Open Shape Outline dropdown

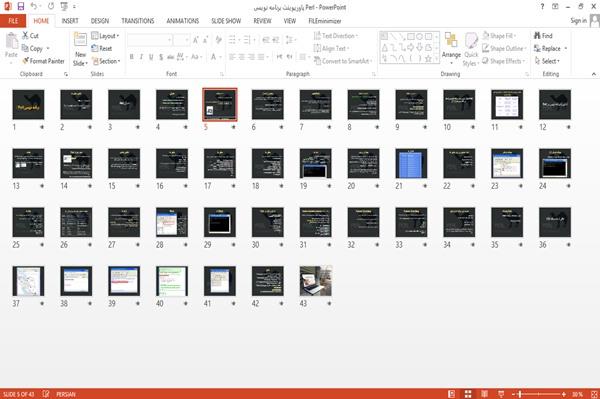point(504,48)
